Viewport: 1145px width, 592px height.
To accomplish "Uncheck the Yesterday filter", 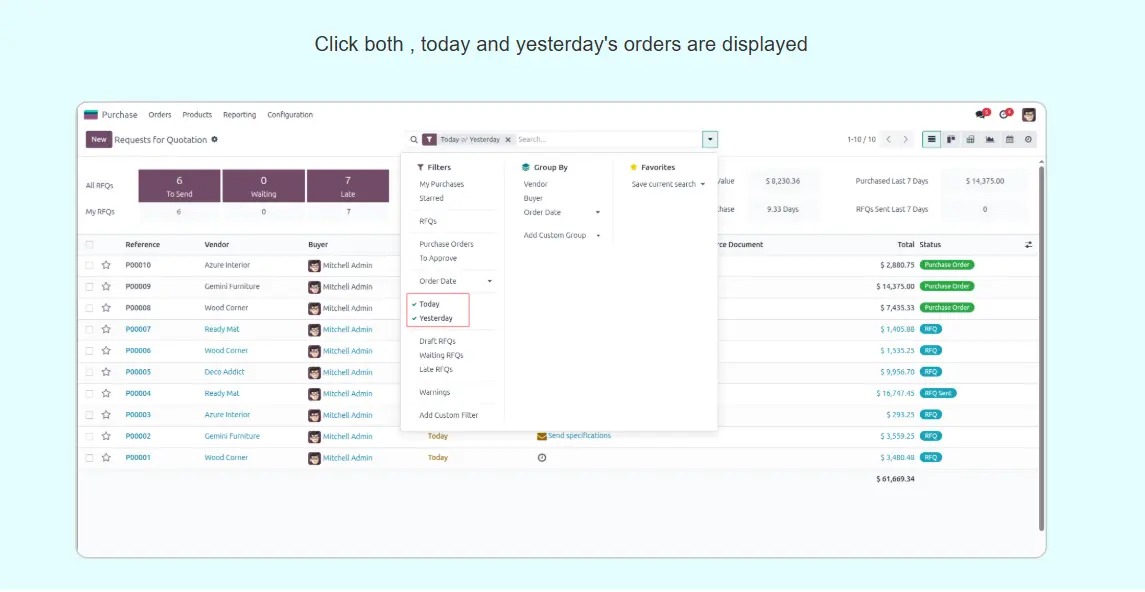I will coord(435,318).
